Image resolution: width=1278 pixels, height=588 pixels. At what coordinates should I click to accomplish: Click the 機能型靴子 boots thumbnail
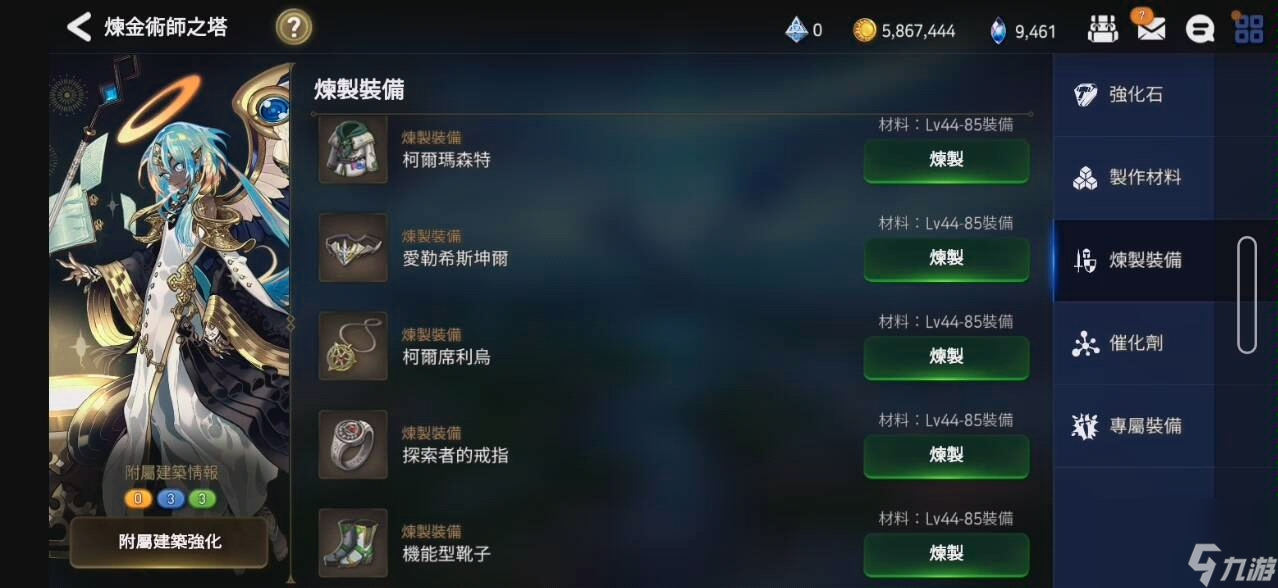coord(353,543)
